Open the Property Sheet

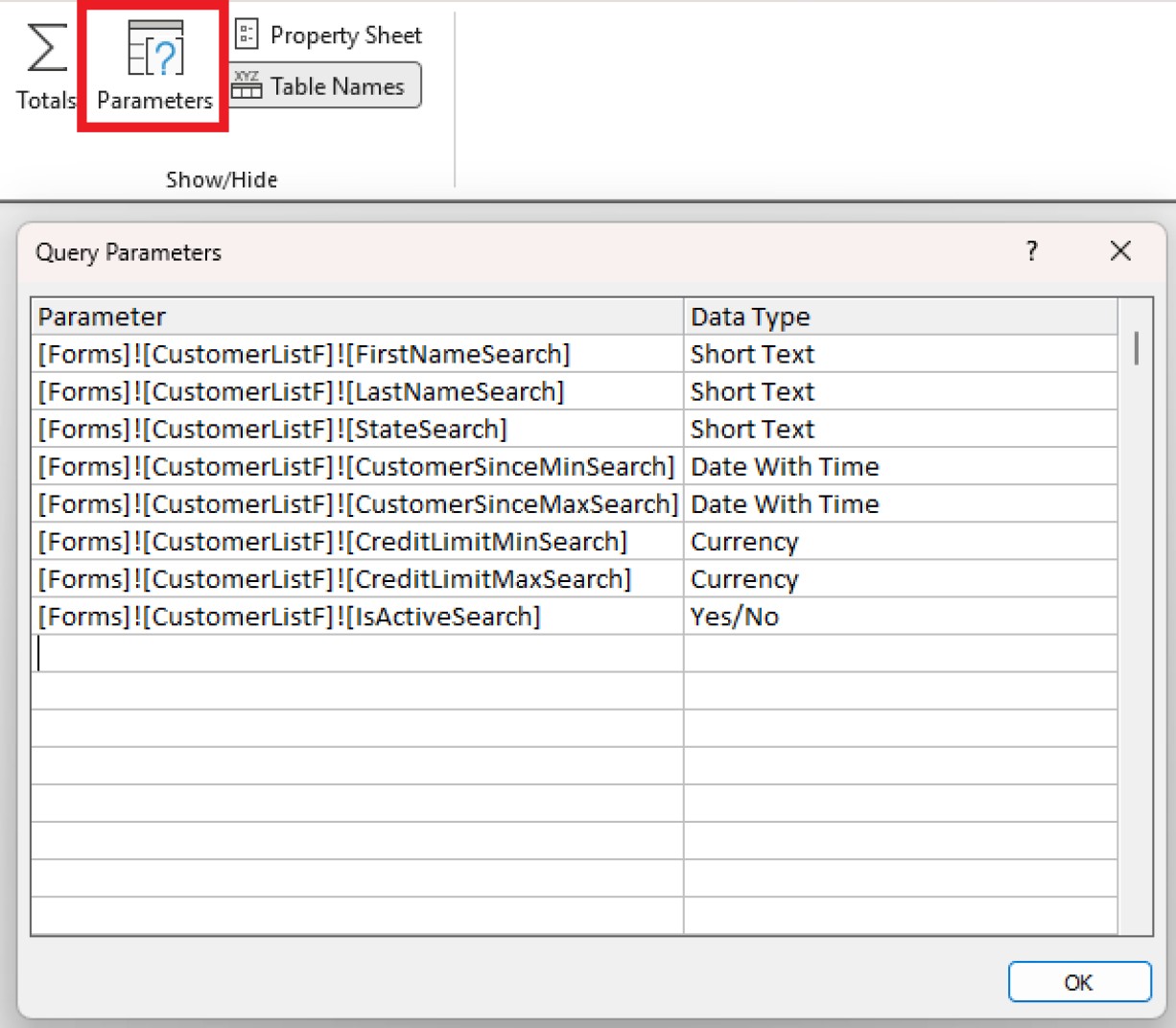pos(327,35)
